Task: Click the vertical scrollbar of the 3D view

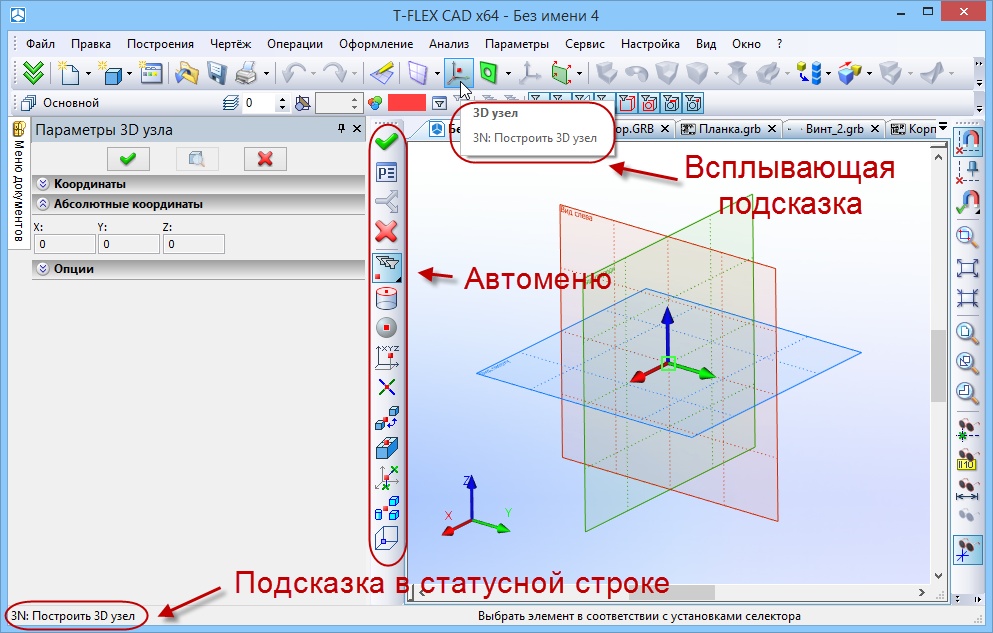Action: tap(938, 364)
